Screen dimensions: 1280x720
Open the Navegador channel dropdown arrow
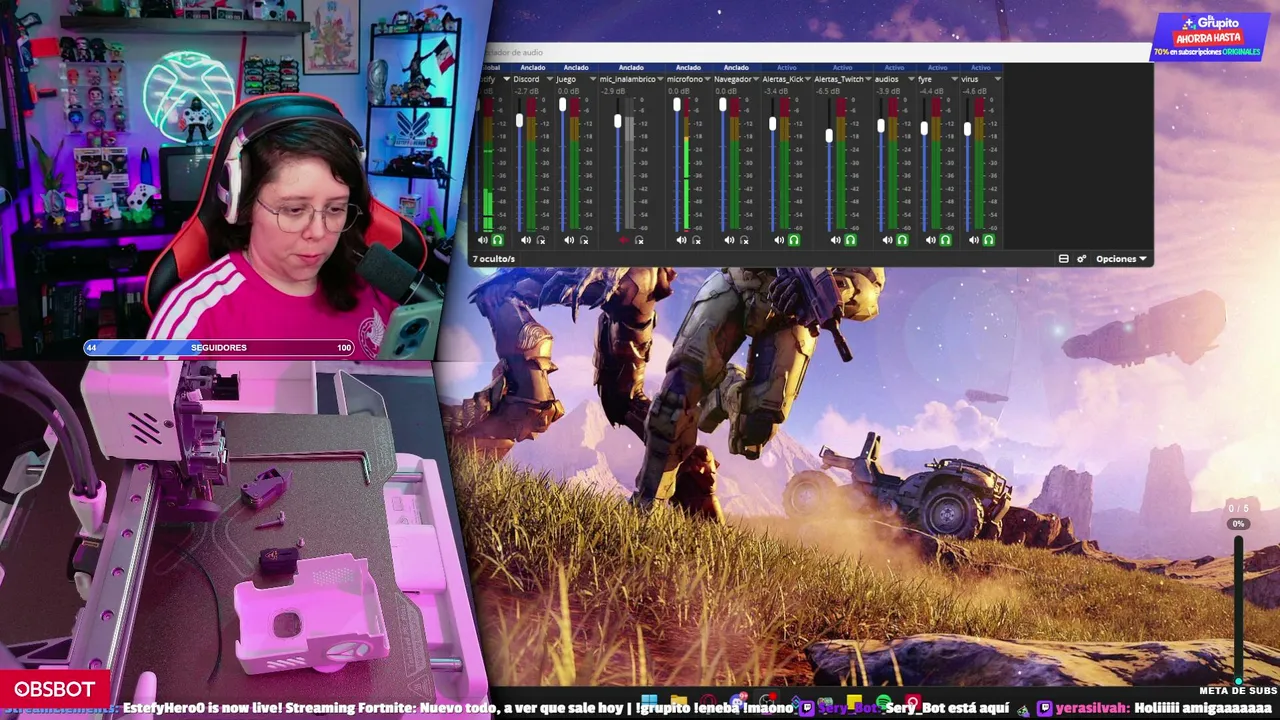click(757, 79)
